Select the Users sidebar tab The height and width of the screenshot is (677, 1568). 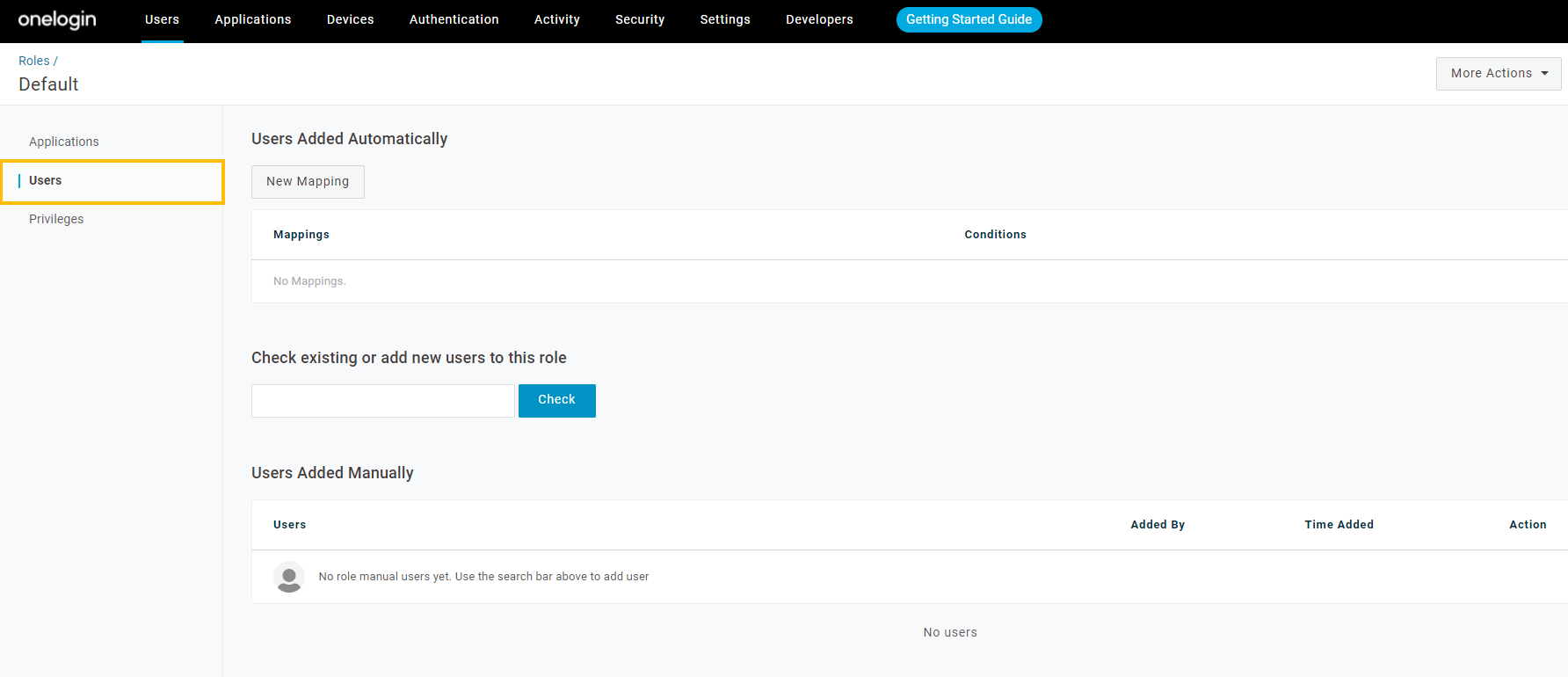(46, 181)
